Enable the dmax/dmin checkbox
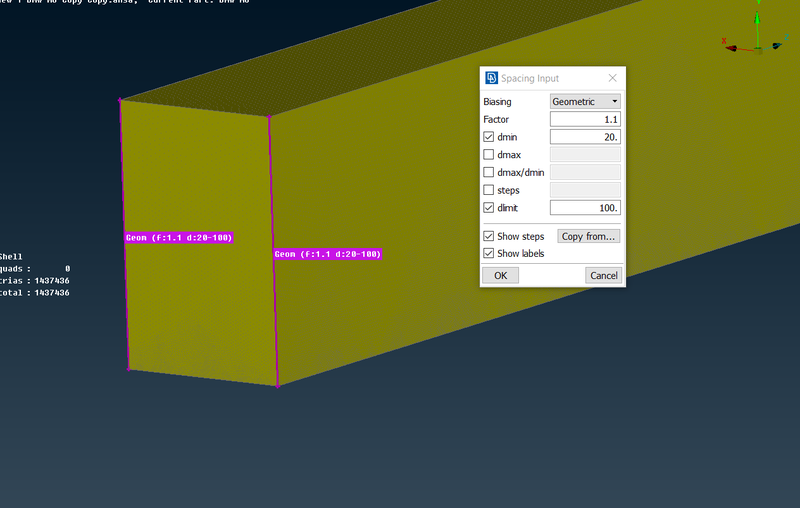The width and height of the screenshot is (800, 508). point(488,172)
